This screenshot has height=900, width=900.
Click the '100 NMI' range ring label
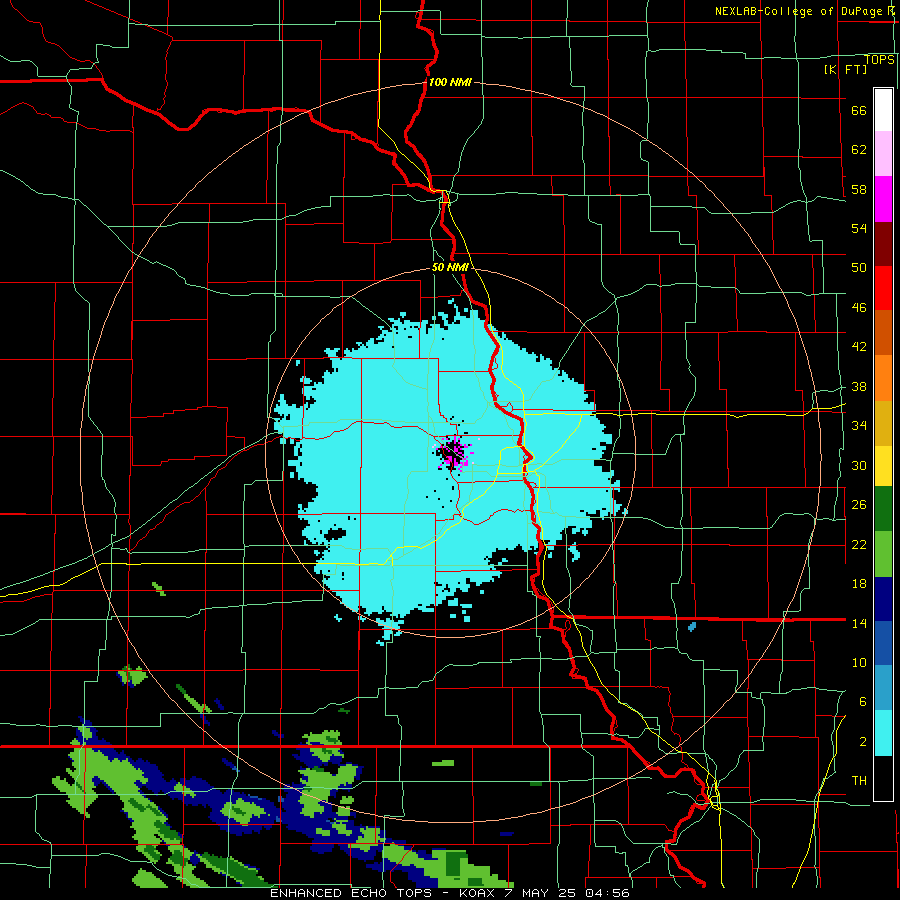(450, 82)
